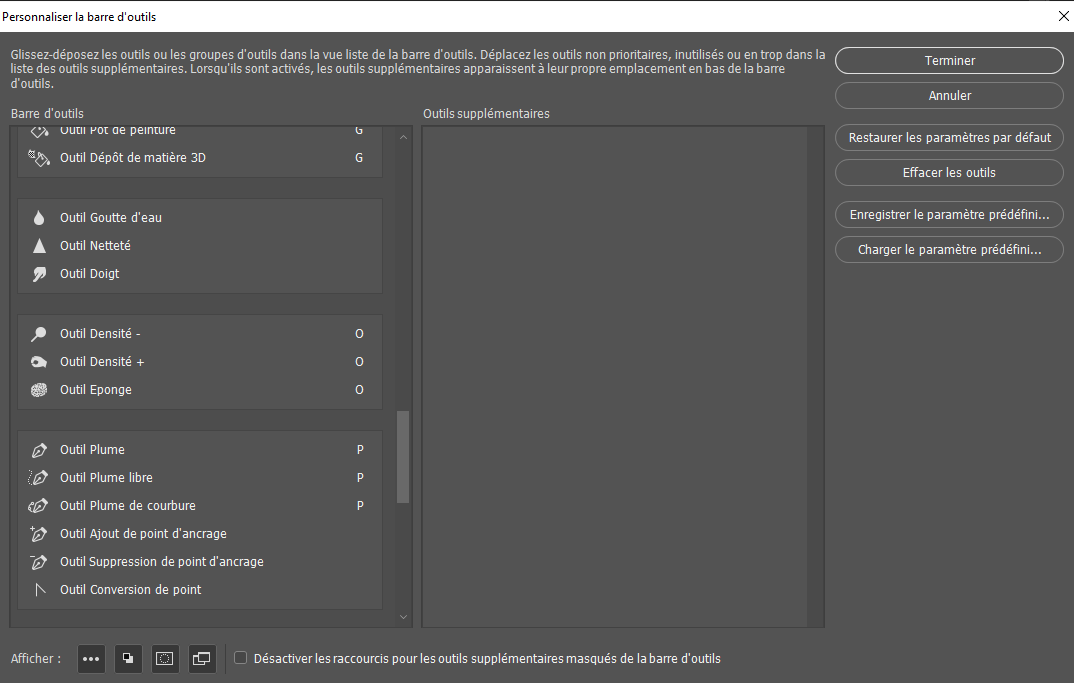Click the tool list scroll down arrow

403,618
